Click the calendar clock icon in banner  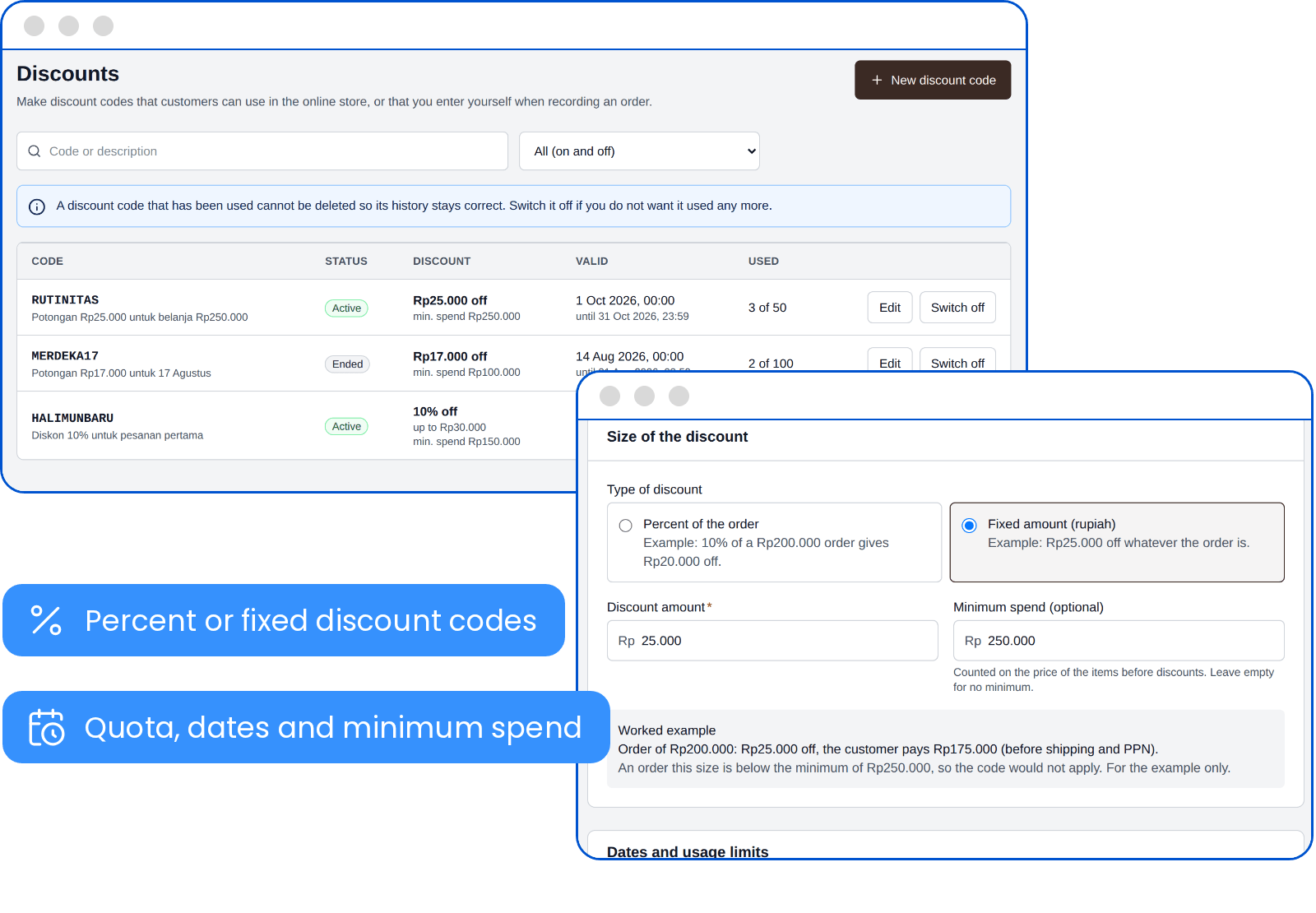pos(46,727)
